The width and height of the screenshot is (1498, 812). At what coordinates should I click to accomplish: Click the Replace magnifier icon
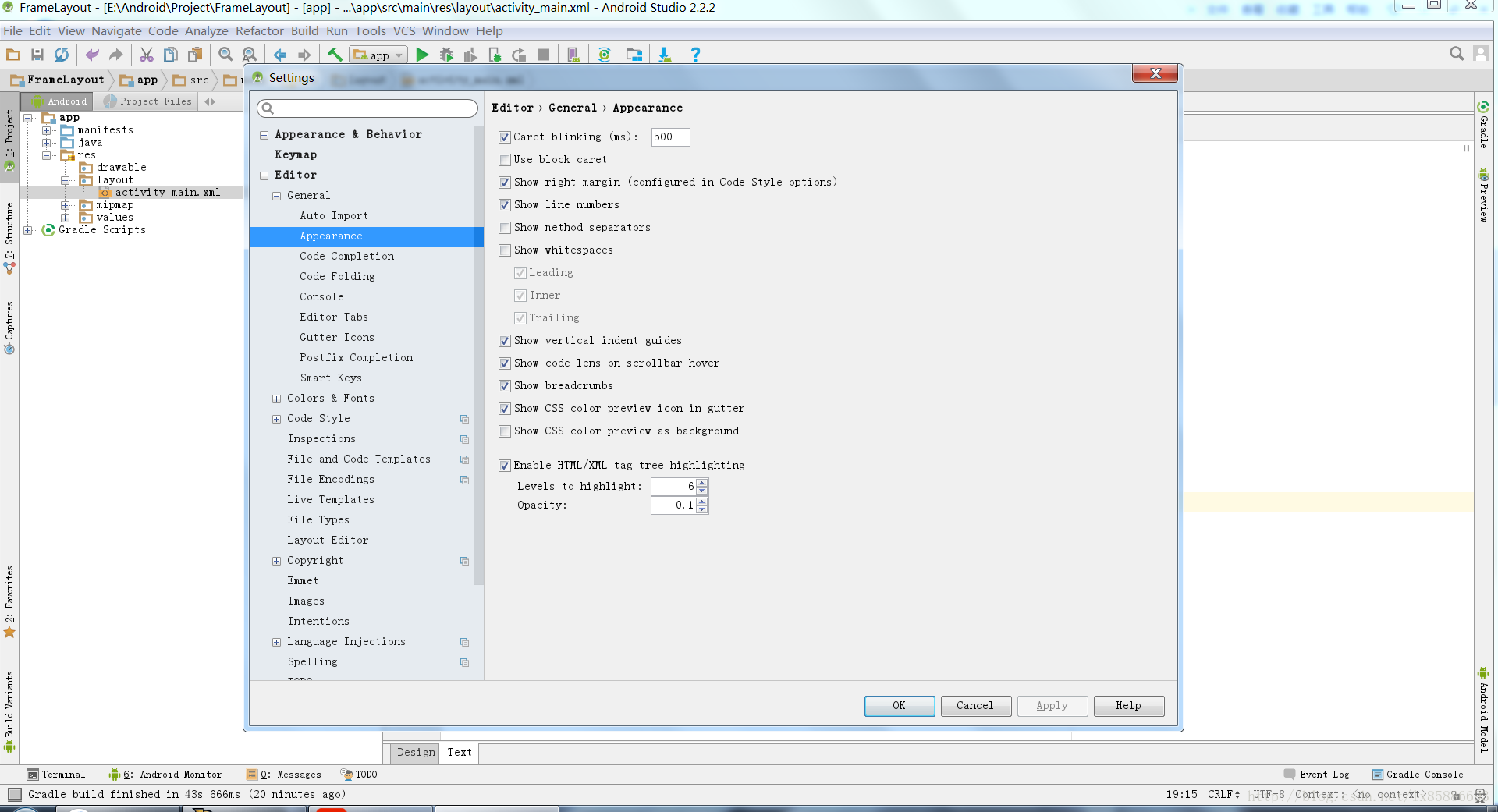click(x=250, y=55)
